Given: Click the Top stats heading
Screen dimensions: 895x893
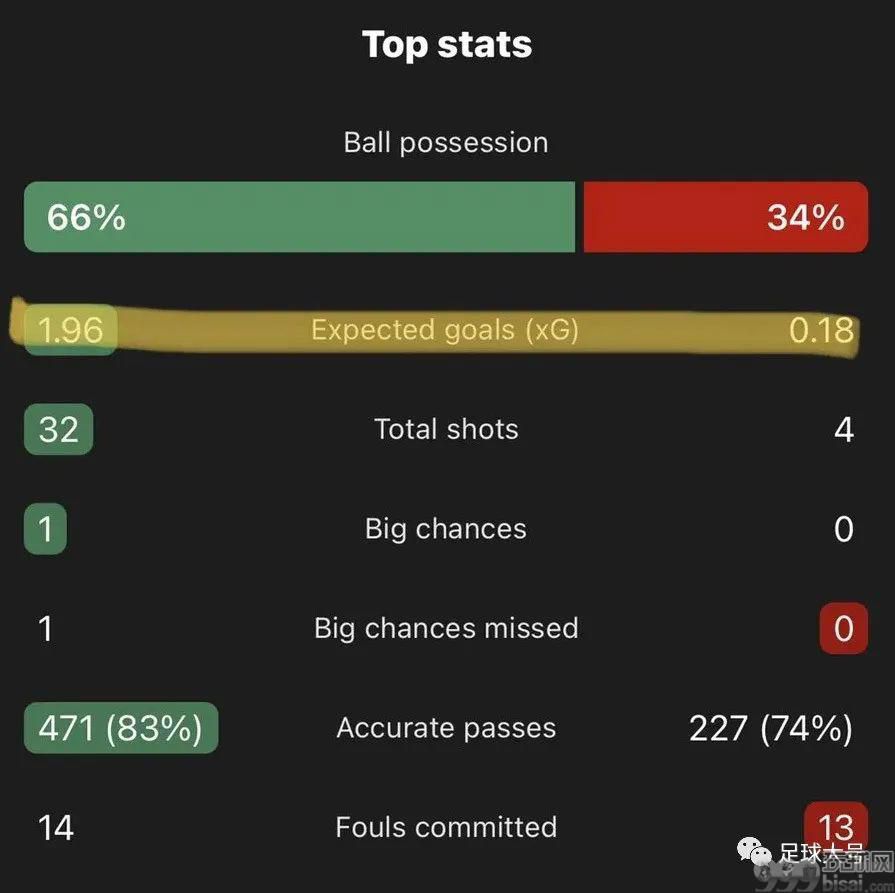Looking at the screenshot, I should [x=447, y=45].
